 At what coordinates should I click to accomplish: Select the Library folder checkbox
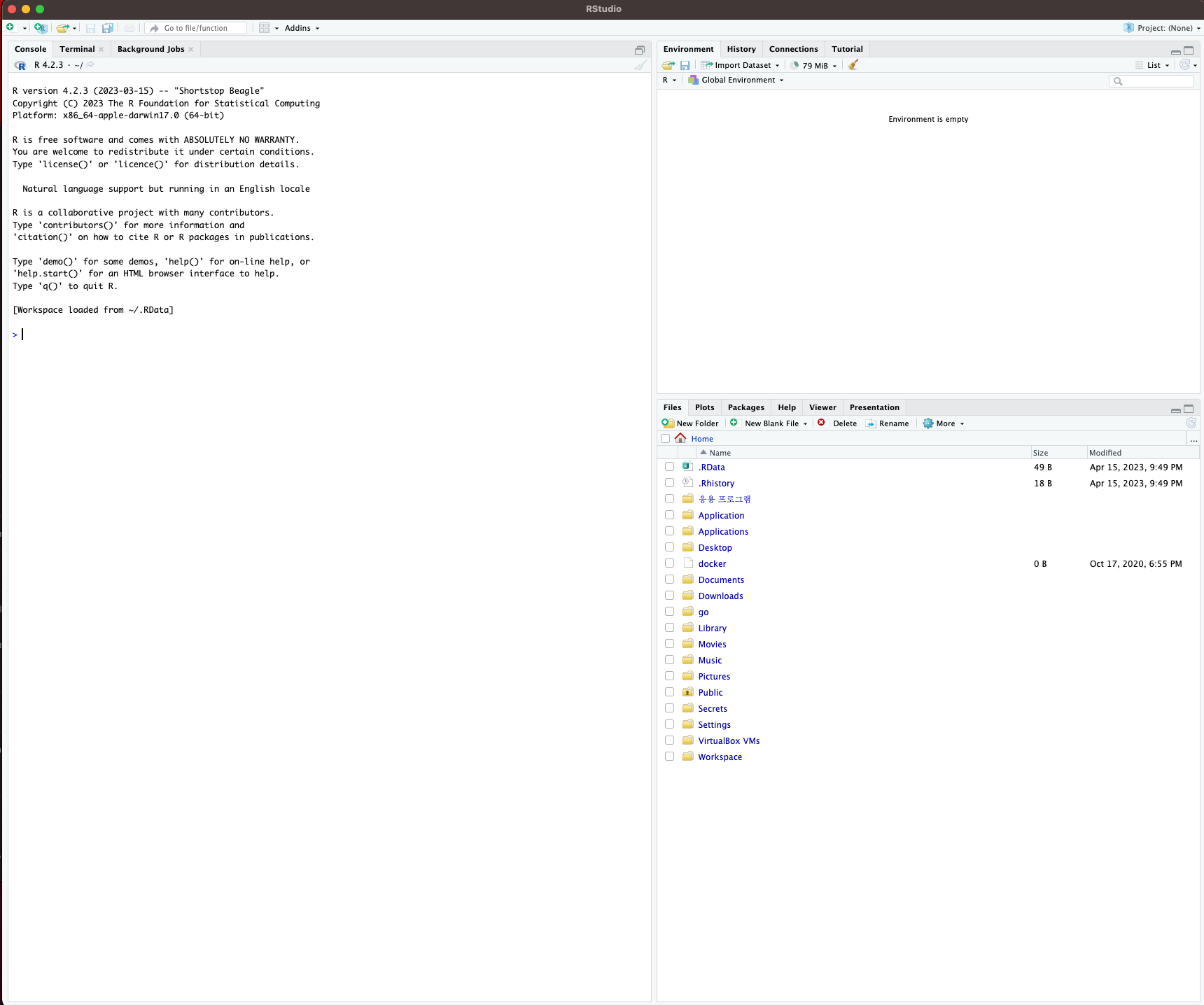click(670, 628)
